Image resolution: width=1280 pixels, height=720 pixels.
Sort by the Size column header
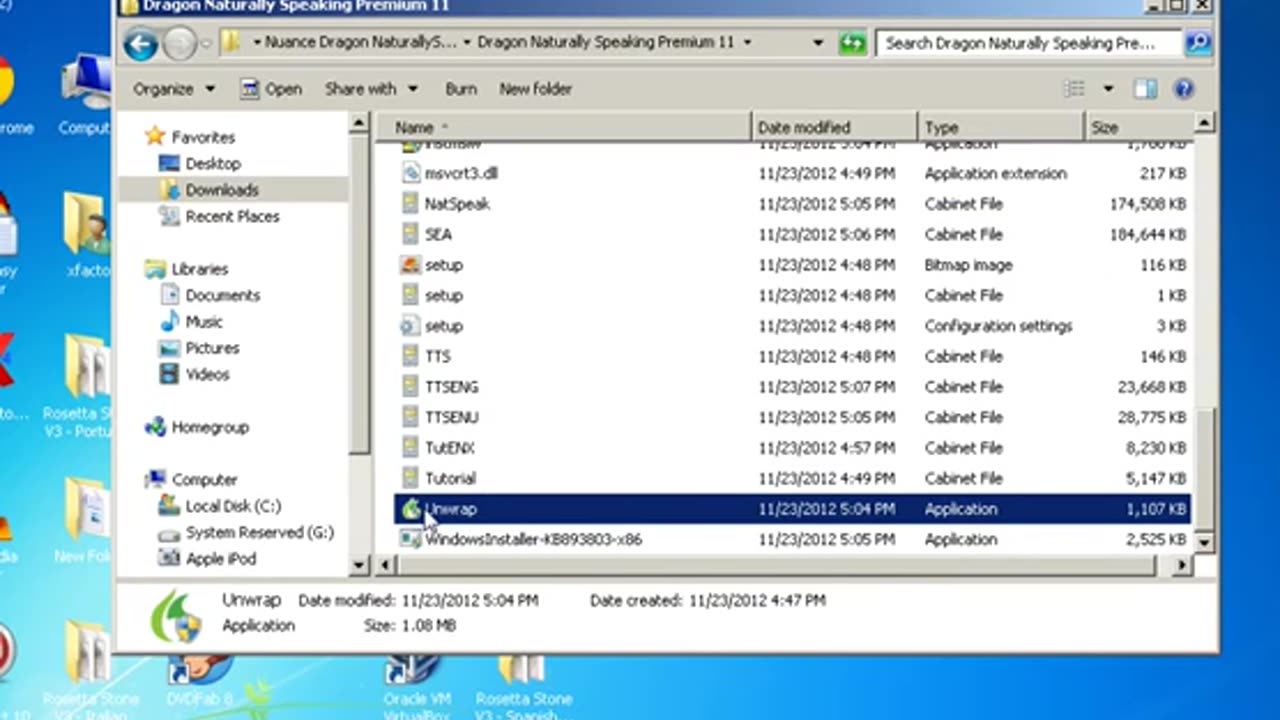point(1138,127)
